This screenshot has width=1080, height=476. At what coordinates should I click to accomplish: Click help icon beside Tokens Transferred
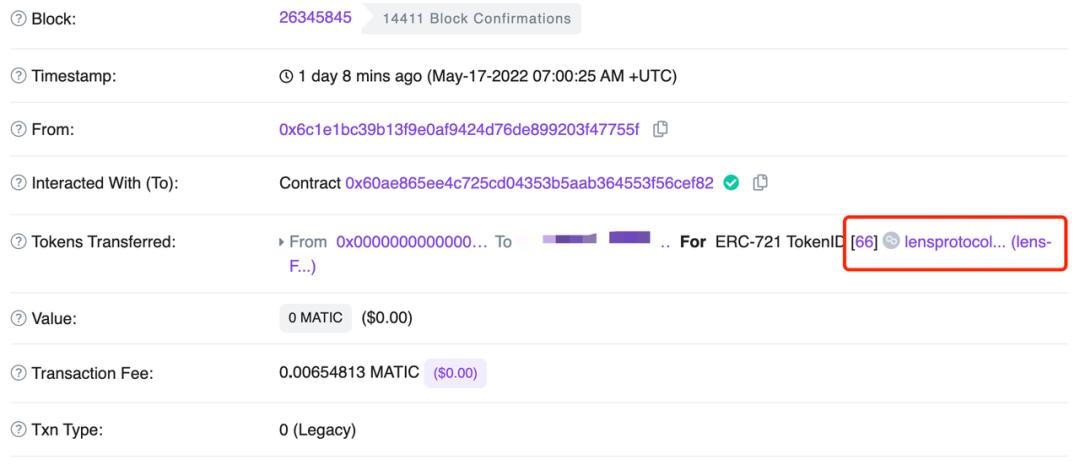click(x=19, y=242)
